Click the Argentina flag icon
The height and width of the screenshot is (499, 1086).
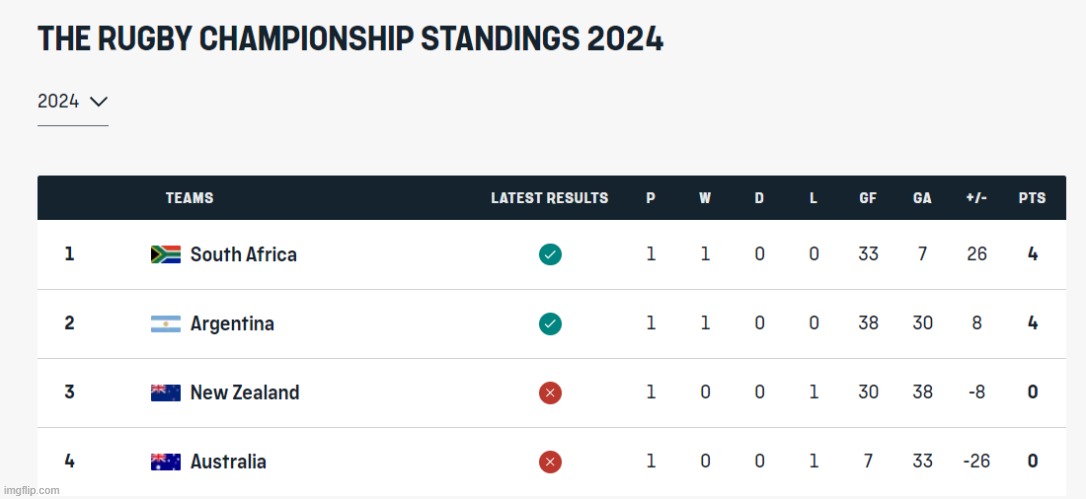(165, 324)
